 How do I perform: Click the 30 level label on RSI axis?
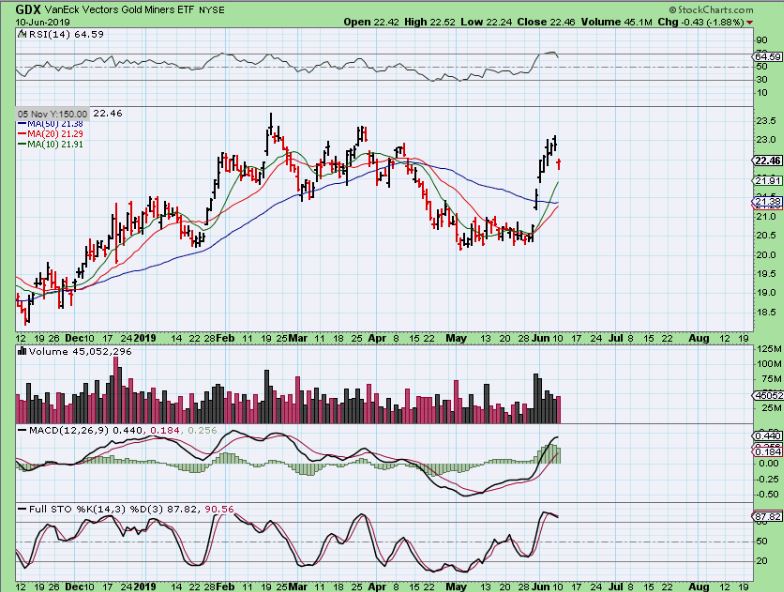click(762, 80)
